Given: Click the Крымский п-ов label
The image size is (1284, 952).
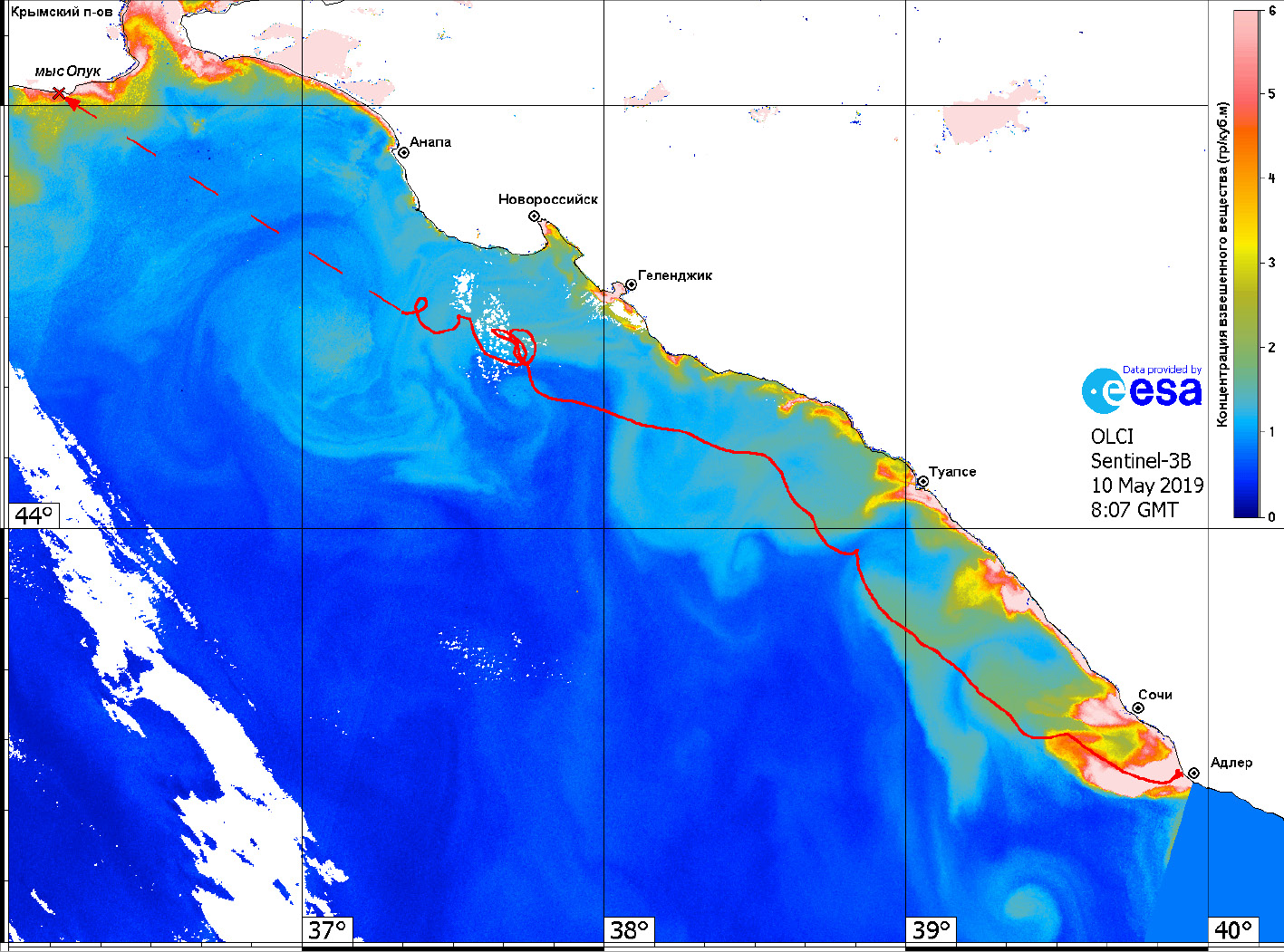Looking at the screenshot, I should [x=62, y=12].
